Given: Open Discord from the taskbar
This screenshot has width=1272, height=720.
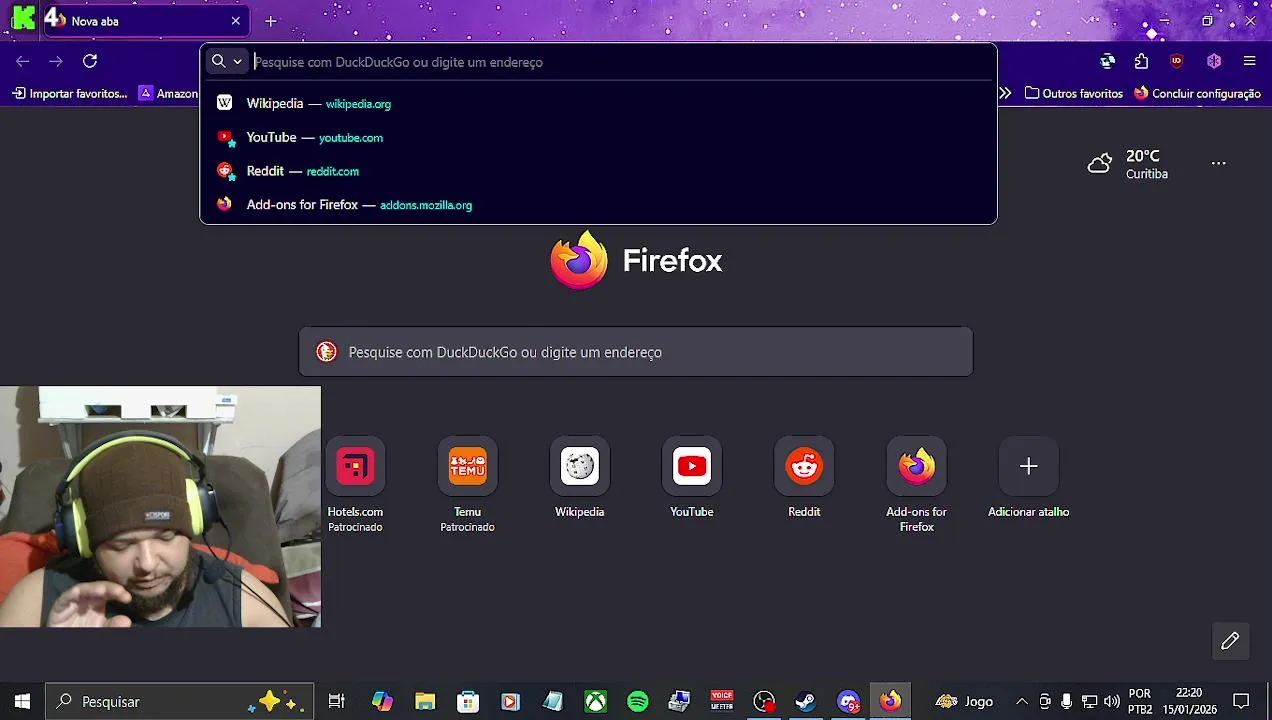Looking at the screenshot, I should coord(848,702).
